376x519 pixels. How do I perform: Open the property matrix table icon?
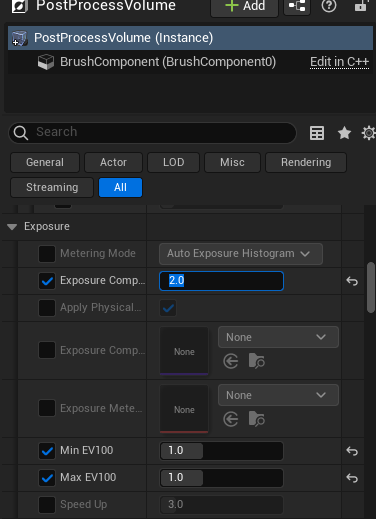317,133
